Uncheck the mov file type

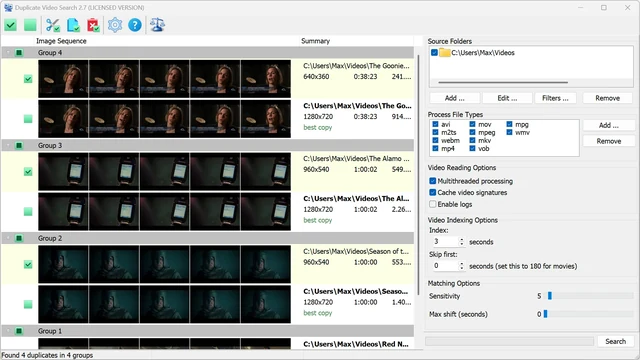[x=472, y=124]
